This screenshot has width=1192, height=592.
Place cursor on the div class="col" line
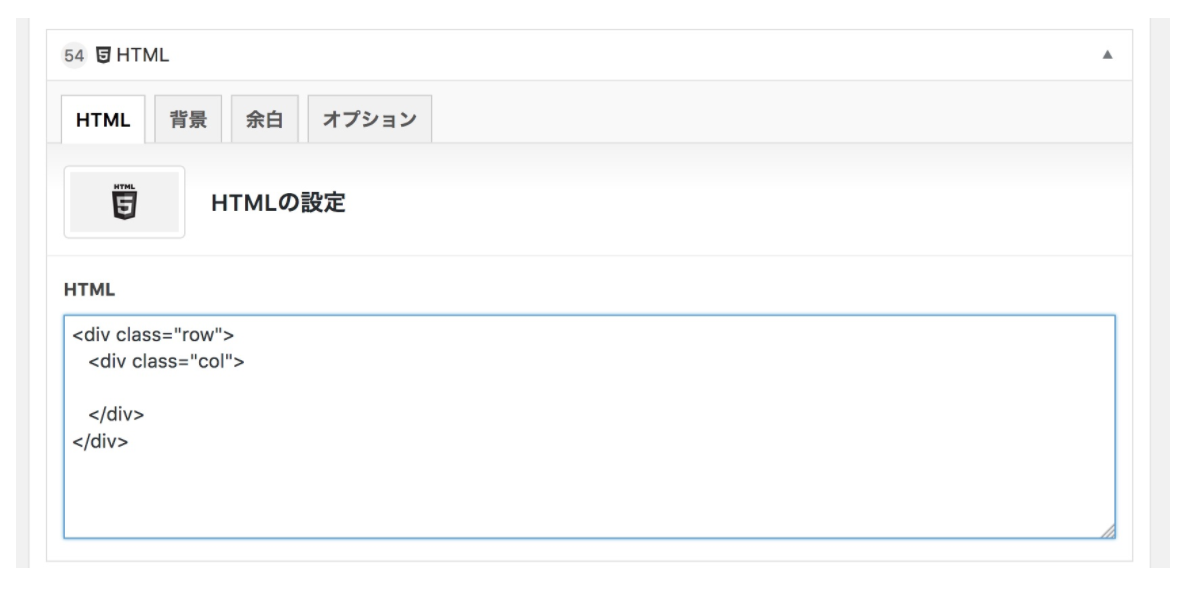(x=166, y=362)
